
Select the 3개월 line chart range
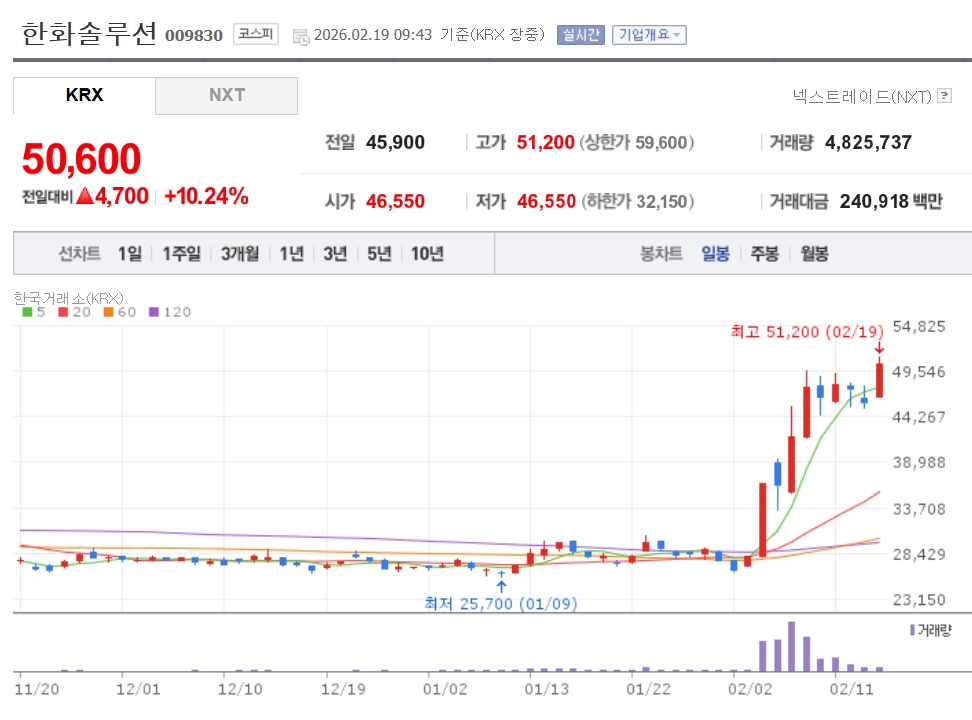pyautogui.click(x=240, y=254)
